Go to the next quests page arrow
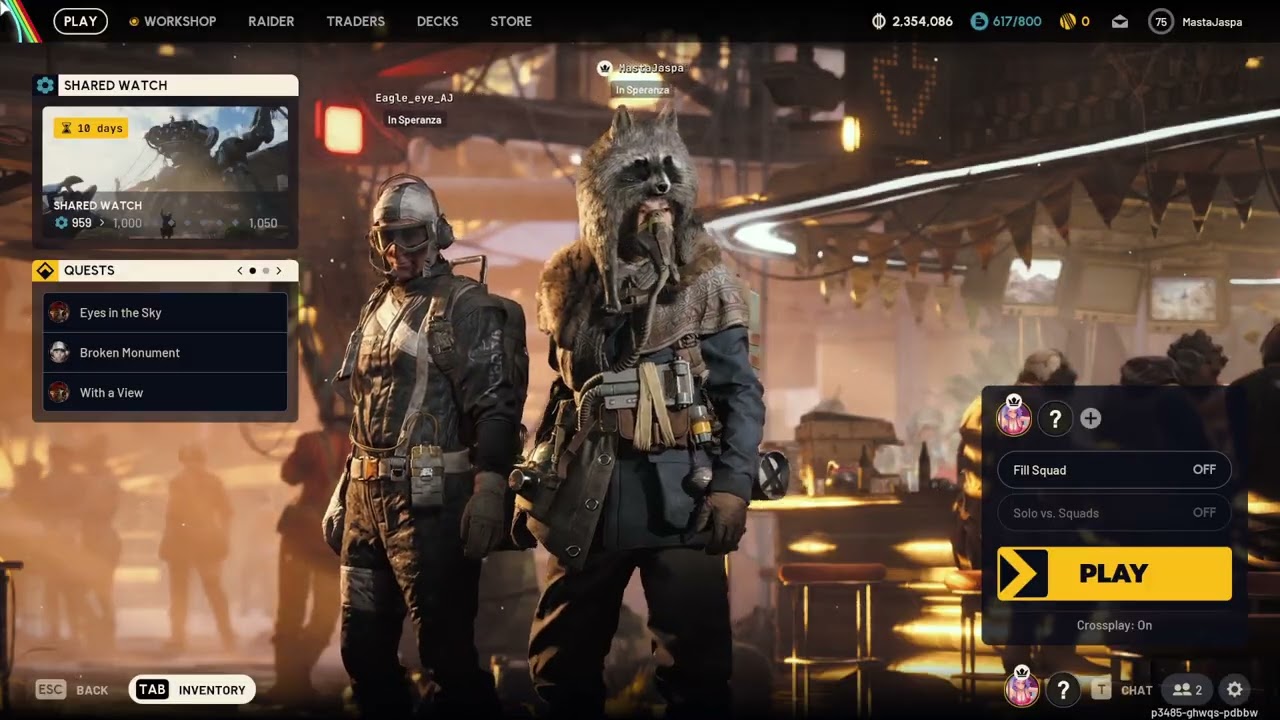The height and width of the screenshot is (720, 1280). tap(278, 270)
